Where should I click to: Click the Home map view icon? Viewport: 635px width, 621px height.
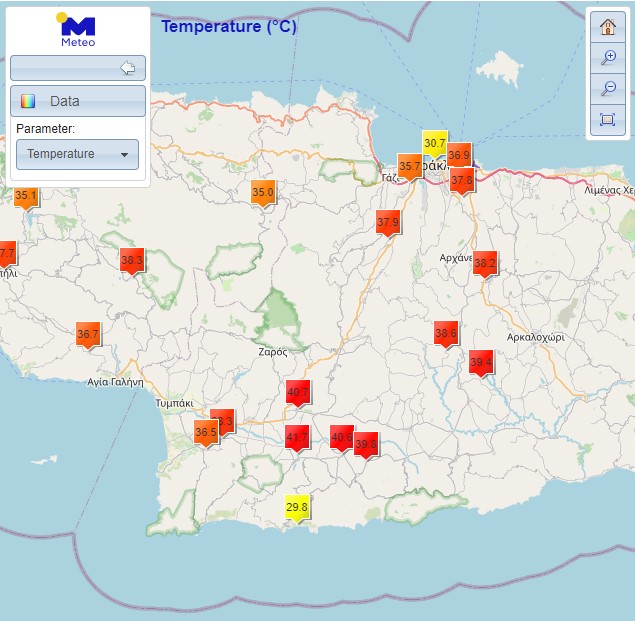(607, 27)
